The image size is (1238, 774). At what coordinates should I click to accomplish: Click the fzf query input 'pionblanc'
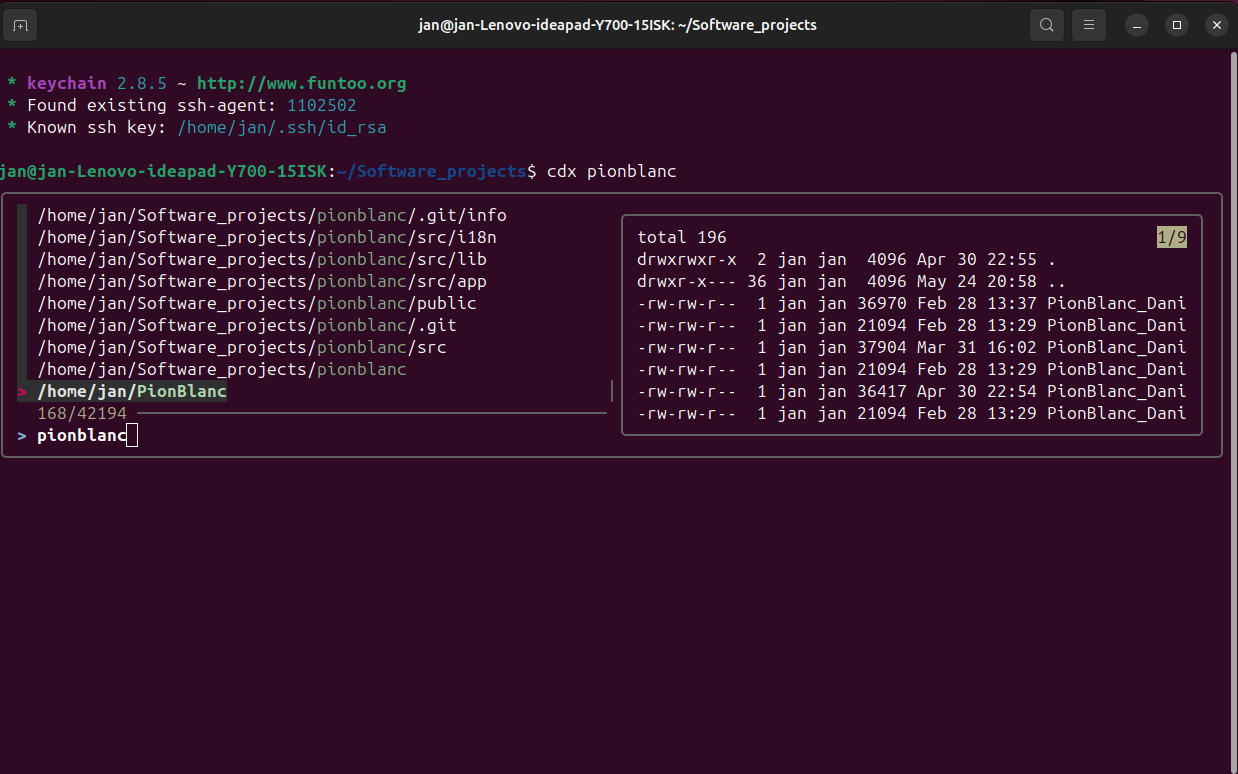[x=82, y=435]
